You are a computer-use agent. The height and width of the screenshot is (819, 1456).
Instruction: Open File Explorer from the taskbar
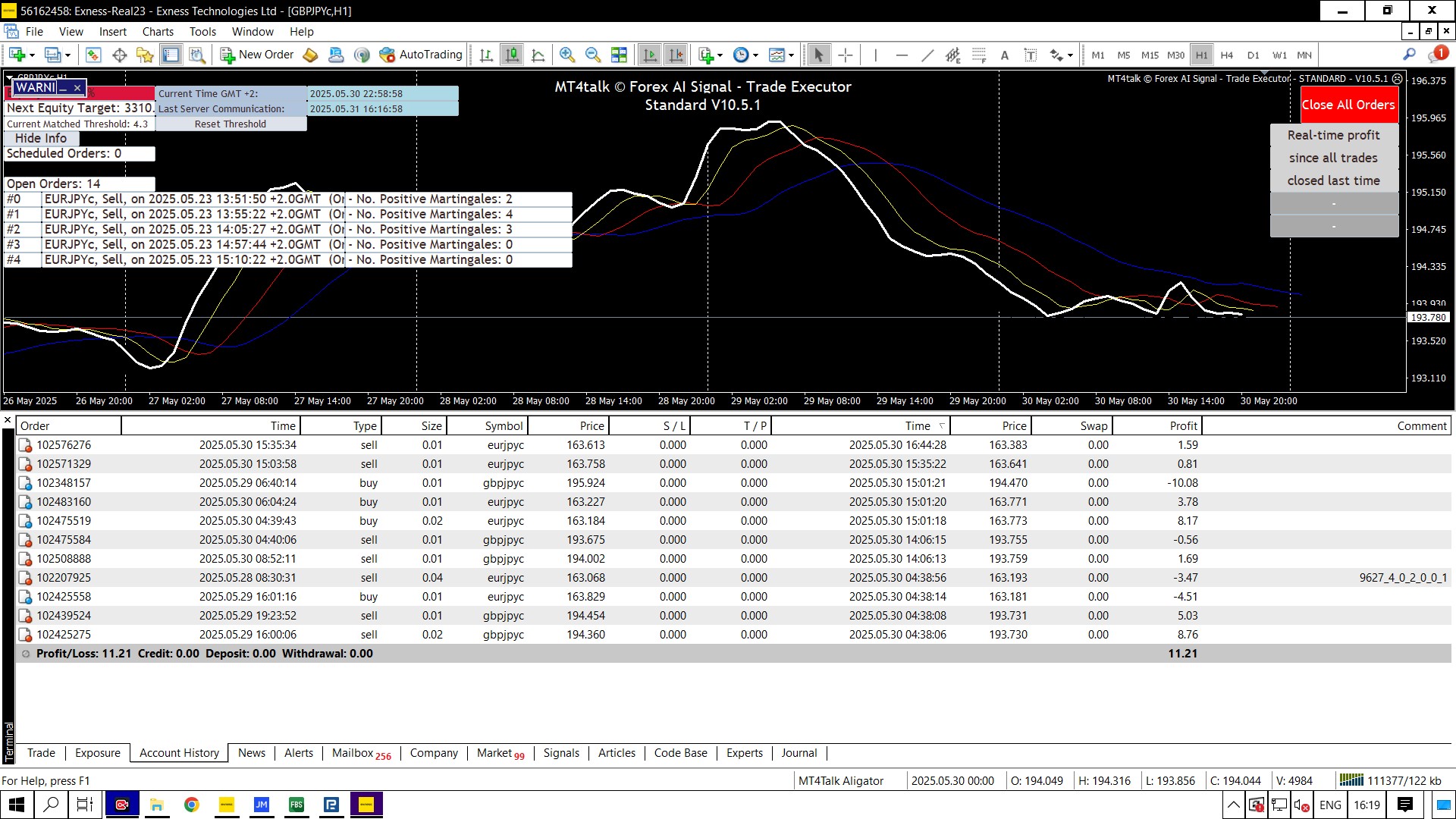pyautogui.click(x=157, y=805)
